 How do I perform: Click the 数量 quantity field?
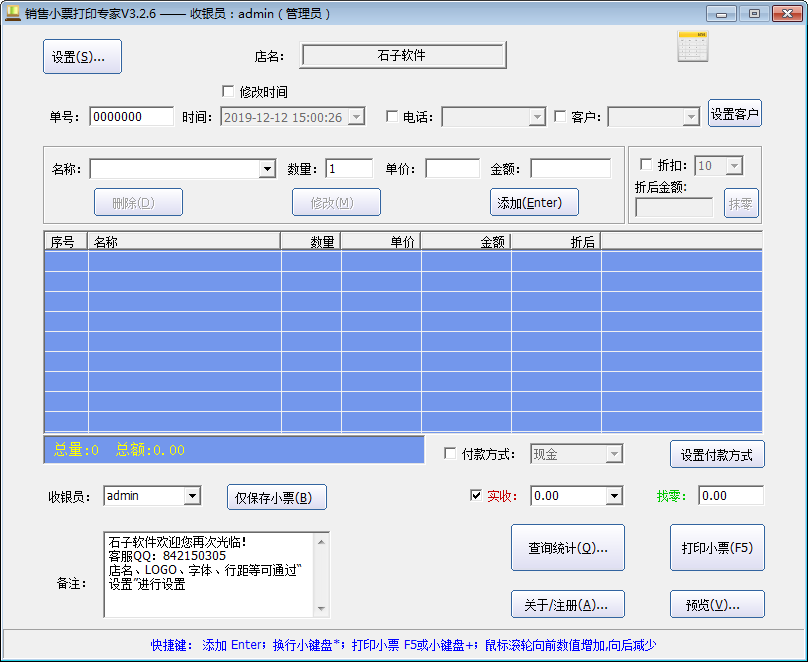[x=349, y=169]
